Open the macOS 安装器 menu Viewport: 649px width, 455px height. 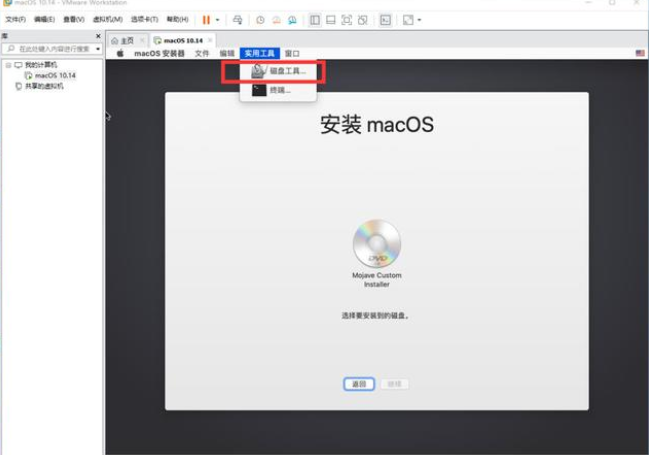(x=159, y=53)
